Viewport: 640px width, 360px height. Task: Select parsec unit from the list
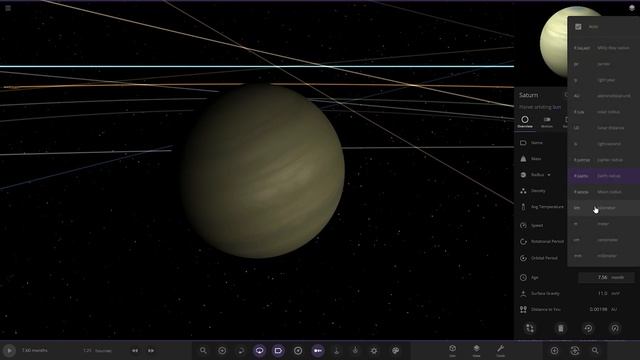604,64
